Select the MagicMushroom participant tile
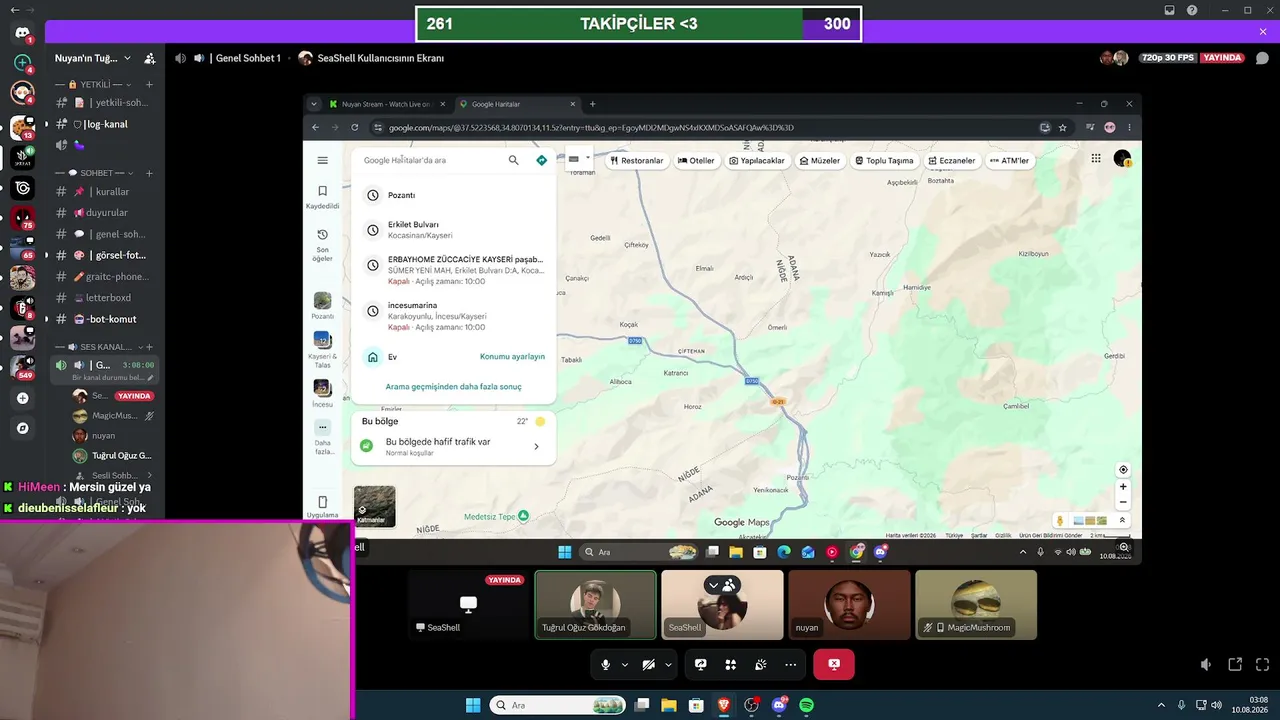This screenshot has height=720, width=1280. [x=976, y=605]
